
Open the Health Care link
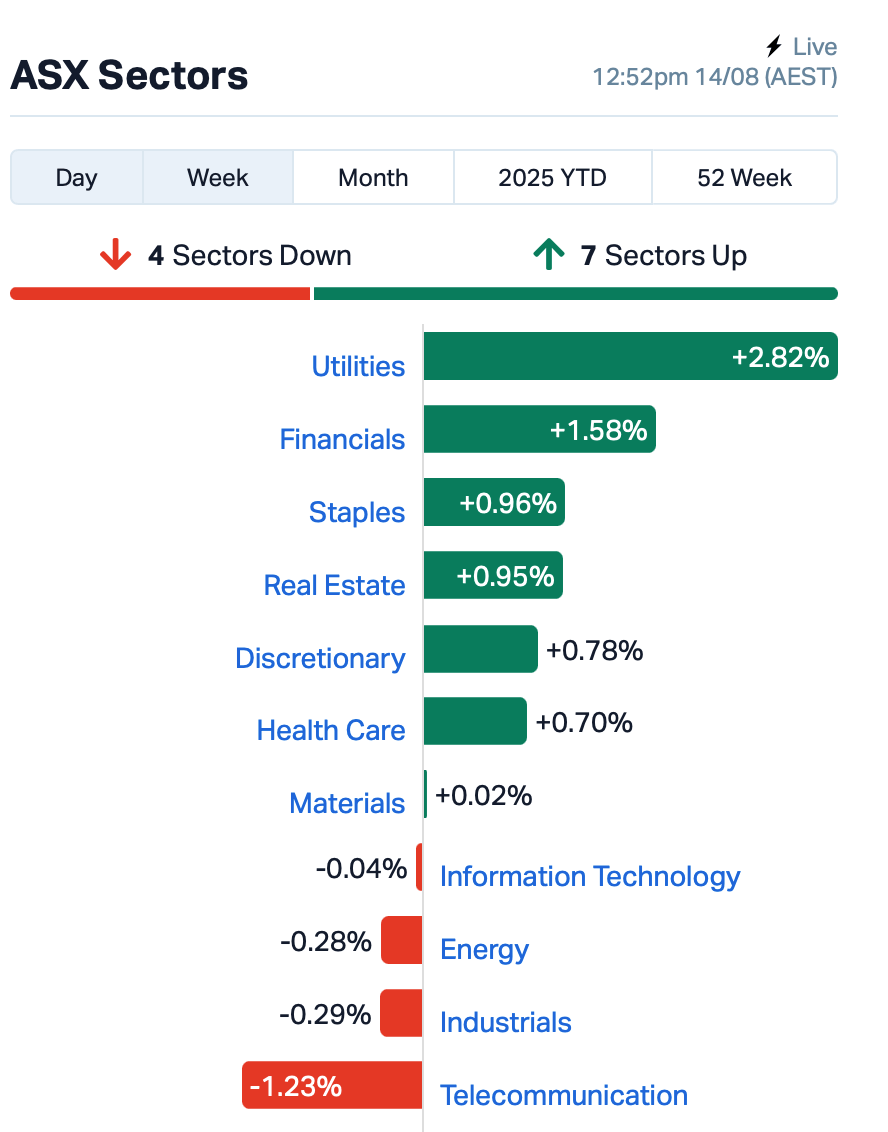coord(331,730)
